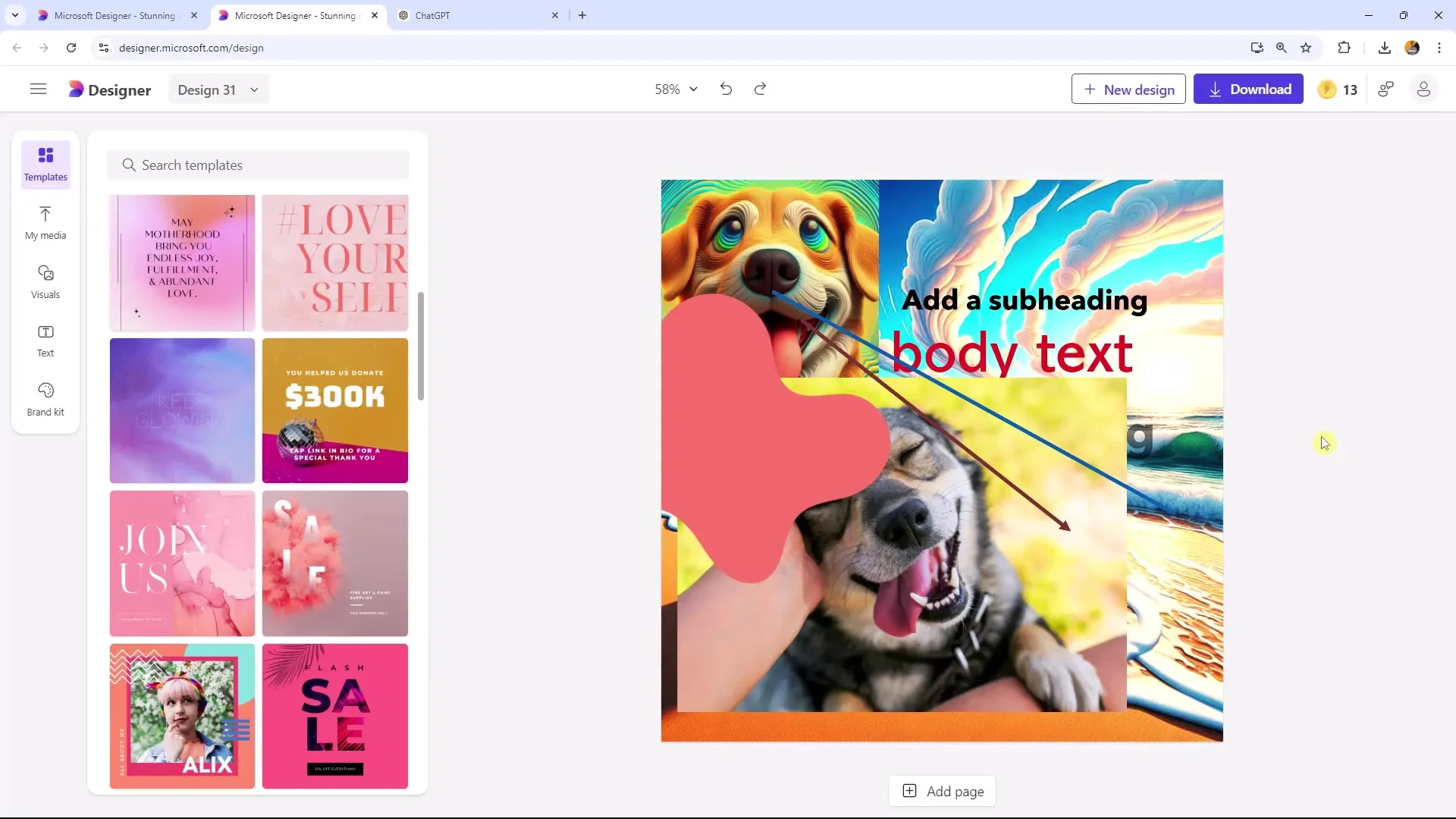Open the My media panel
This screenshot has width=1456, height=819.
[x=45, y=222]
